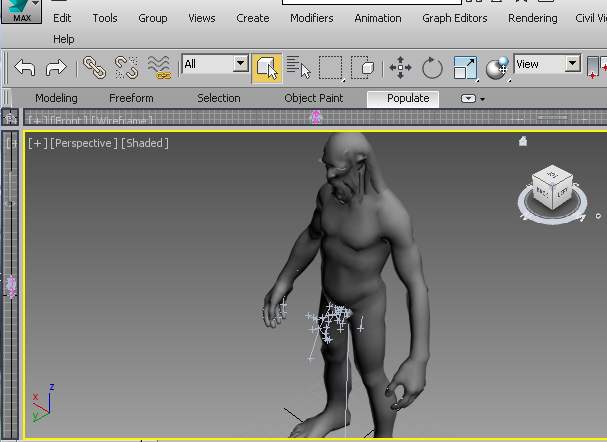Open the reference coordinate View dropdown

547,64
